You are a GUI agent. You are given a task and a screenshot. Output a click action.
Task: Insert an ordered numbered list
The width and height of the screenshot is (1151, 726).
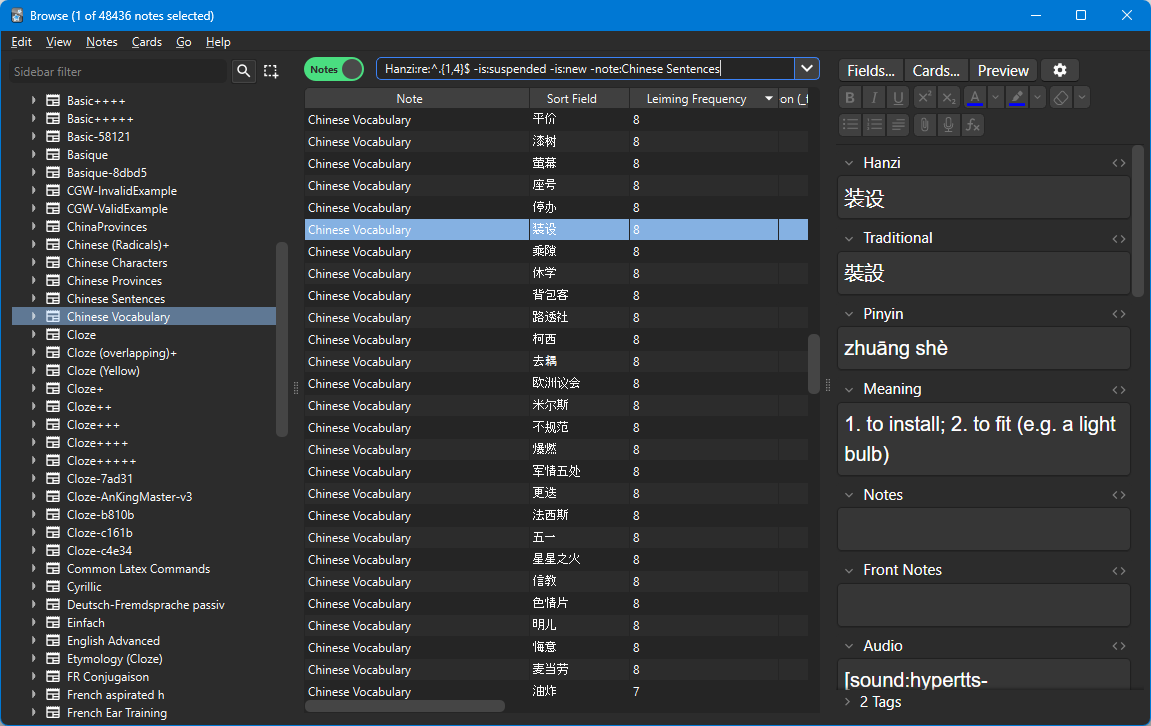click(x=874, y=125)
